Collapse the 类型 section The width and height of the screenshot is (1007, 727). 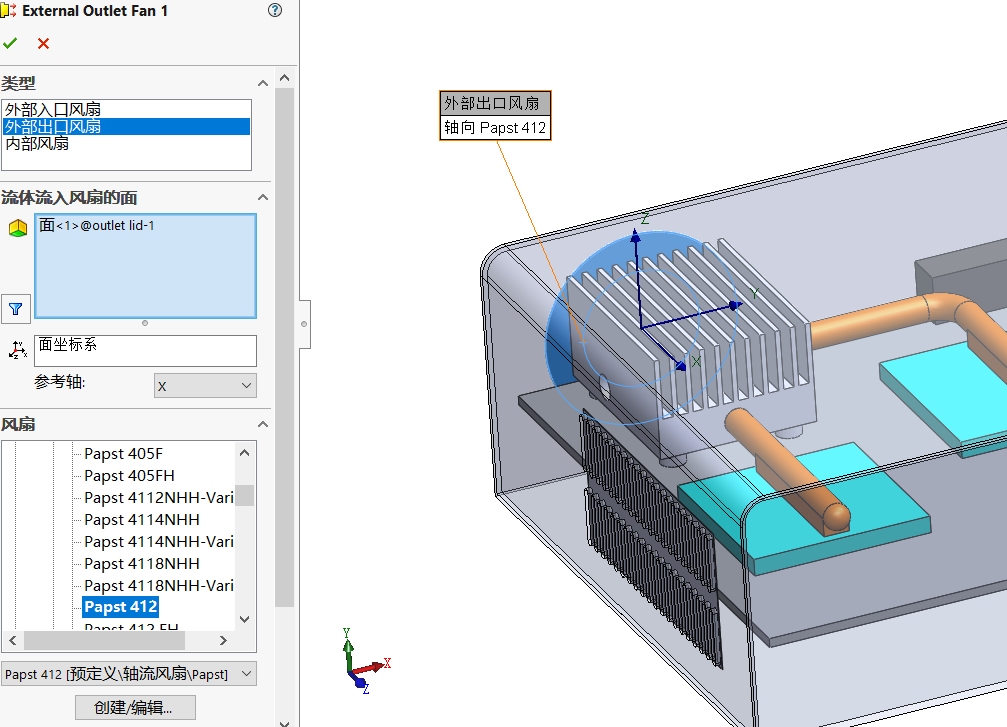click(x=262, y=82)
